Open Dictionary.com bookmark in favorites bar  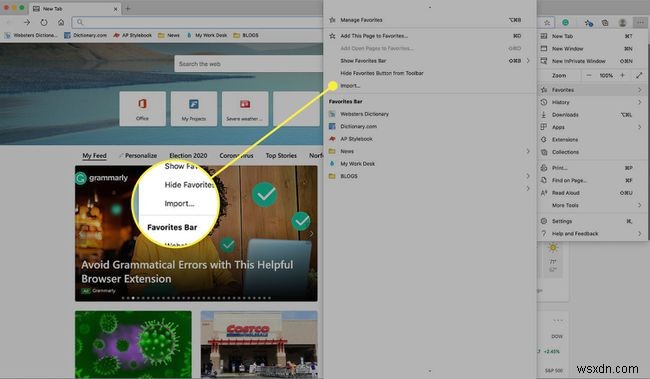point(86,35)
